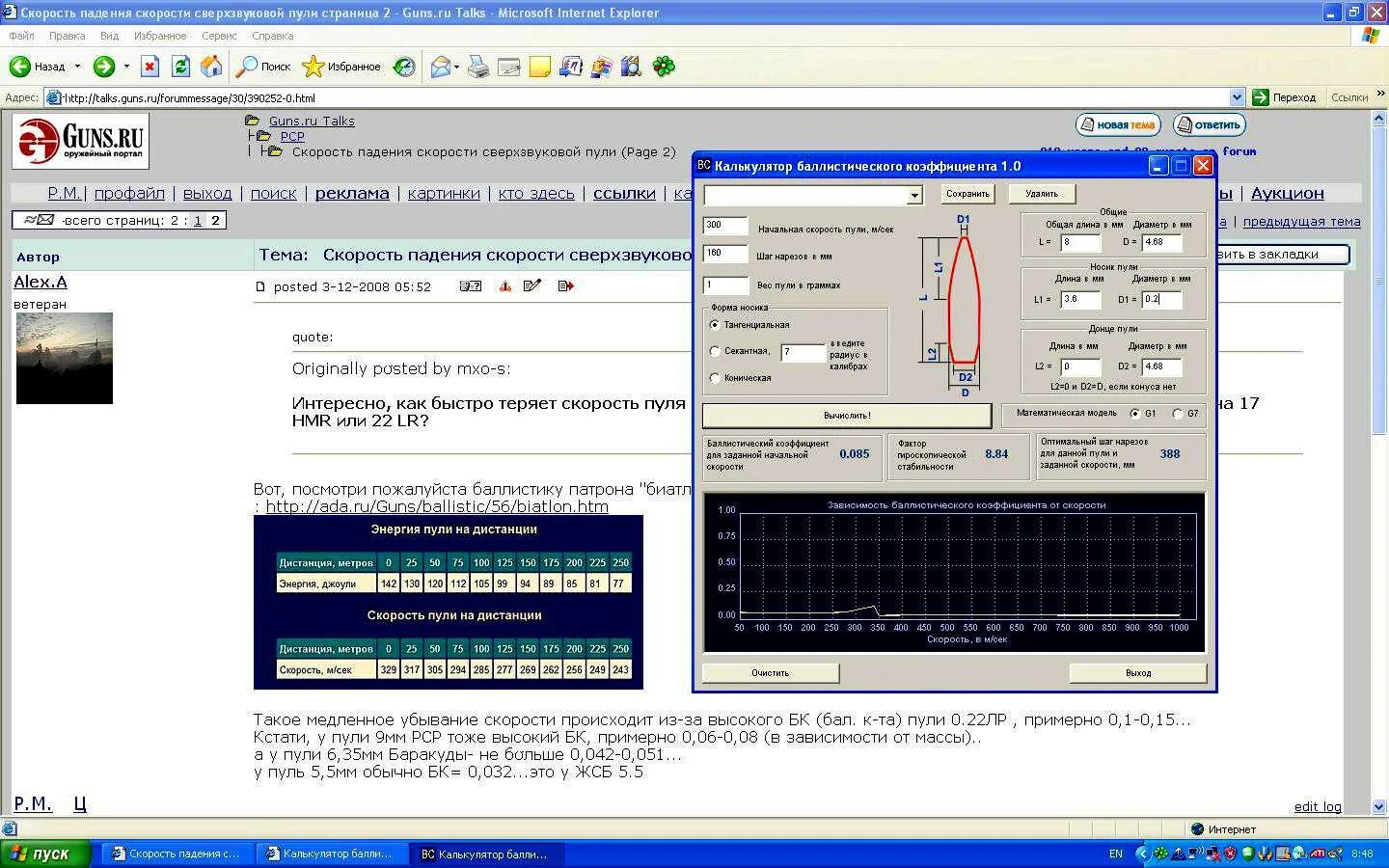Click the ICQ green flower icon
The height and width of the screenshot is (868, 1389).
[664, 67]
